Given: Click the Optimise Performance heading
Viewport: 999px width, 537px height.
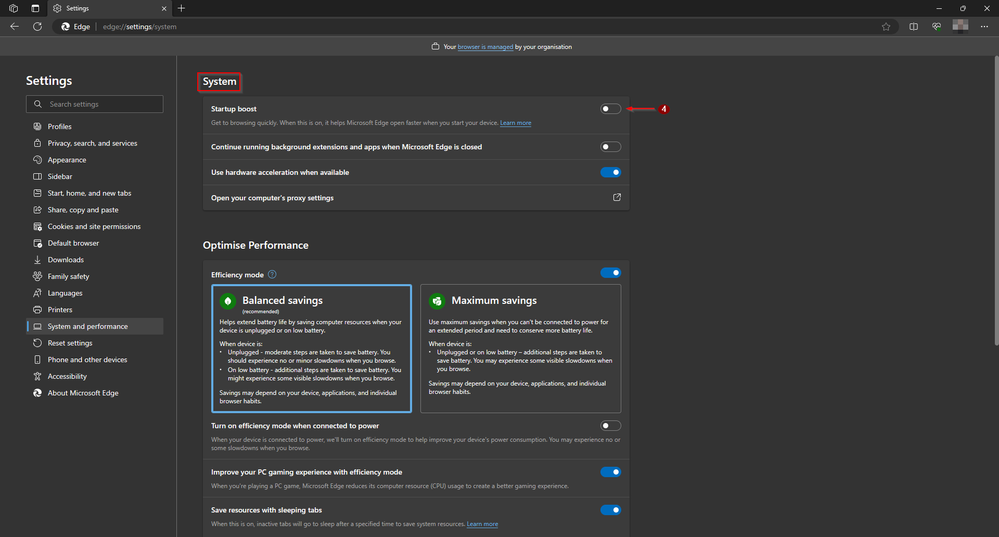Looking at the screenshot, I should 255,245.
